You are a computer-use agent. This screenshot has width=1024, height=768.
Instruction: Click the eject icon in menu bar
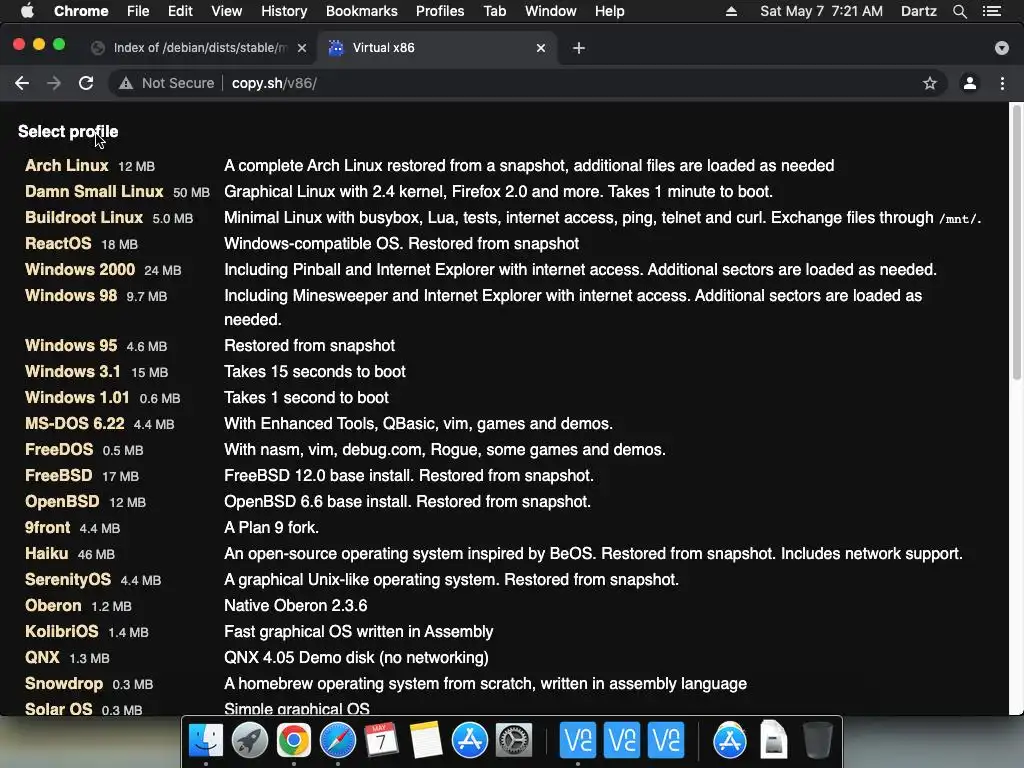pyautogui.click(x=731, y=11)
